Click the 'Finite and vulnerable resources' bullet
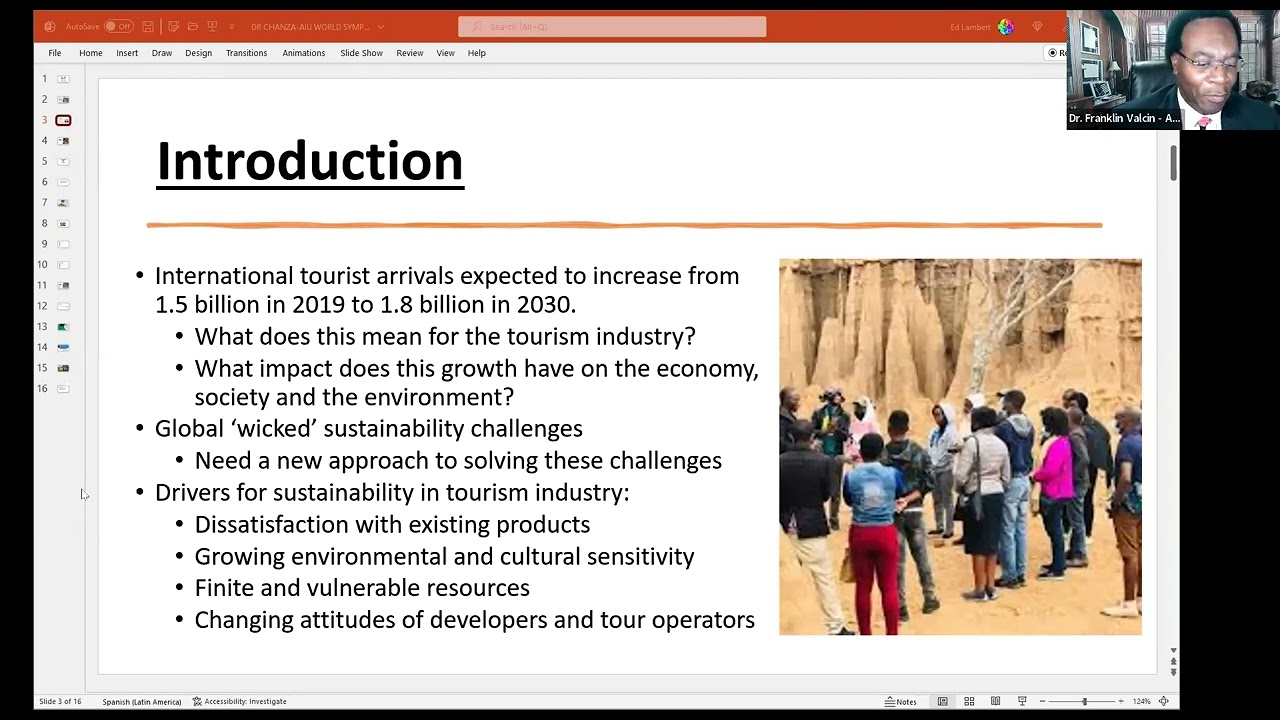Screen dimensions: 1280x720 coord(362,588)
